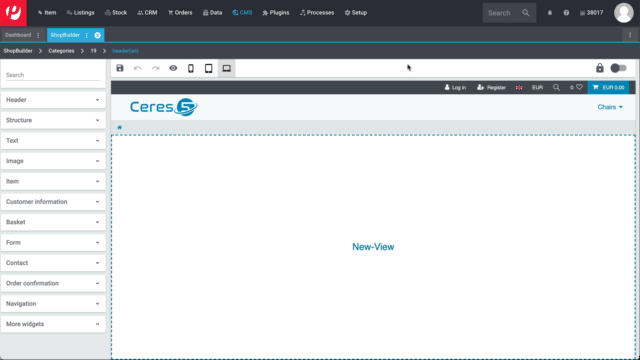Click the Categories breadcrumb
This screenshot has height=360, width=640.
point(61,51)
